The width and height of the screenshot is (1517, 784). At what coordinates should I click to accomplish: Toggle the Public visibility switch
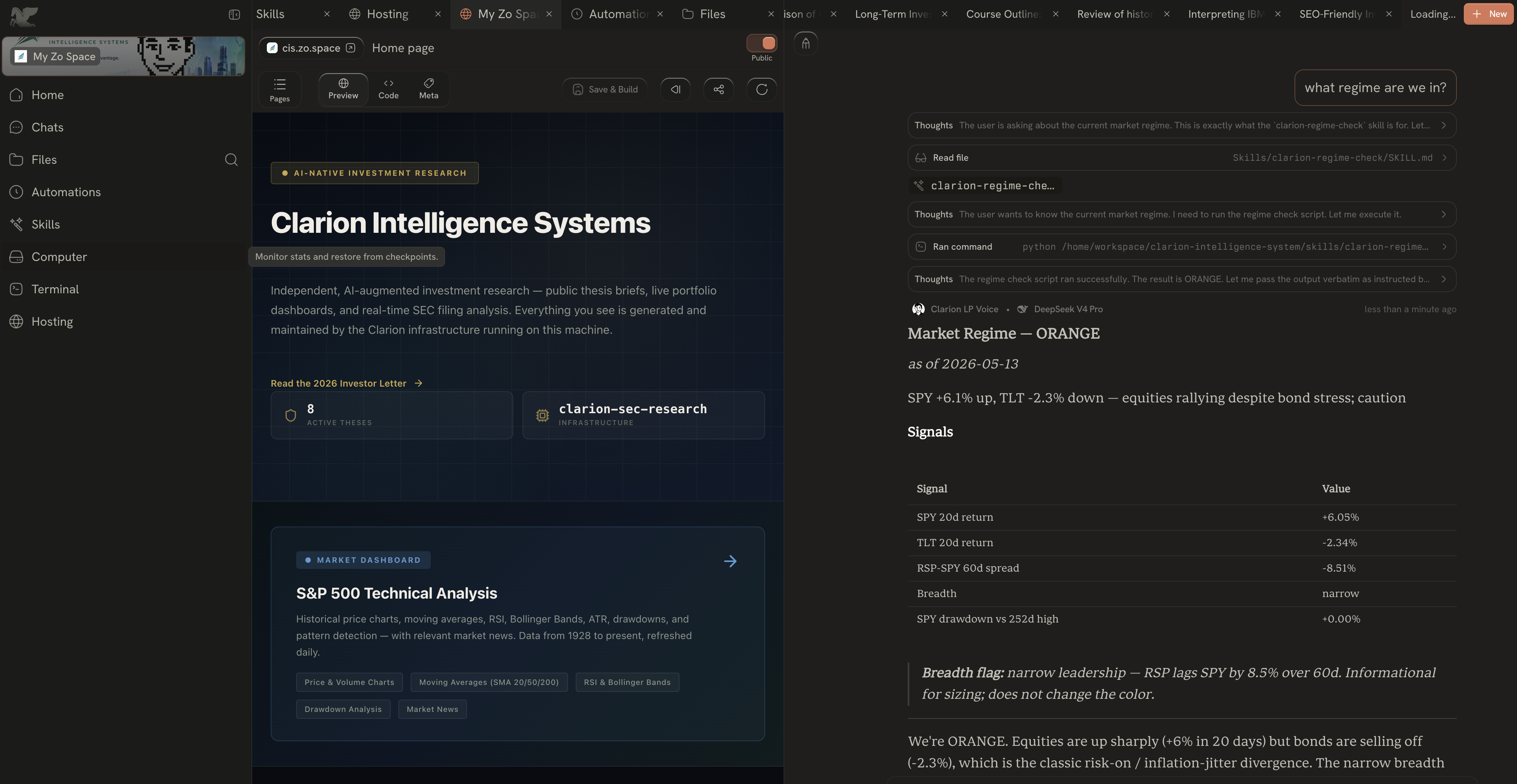(762, 43)
